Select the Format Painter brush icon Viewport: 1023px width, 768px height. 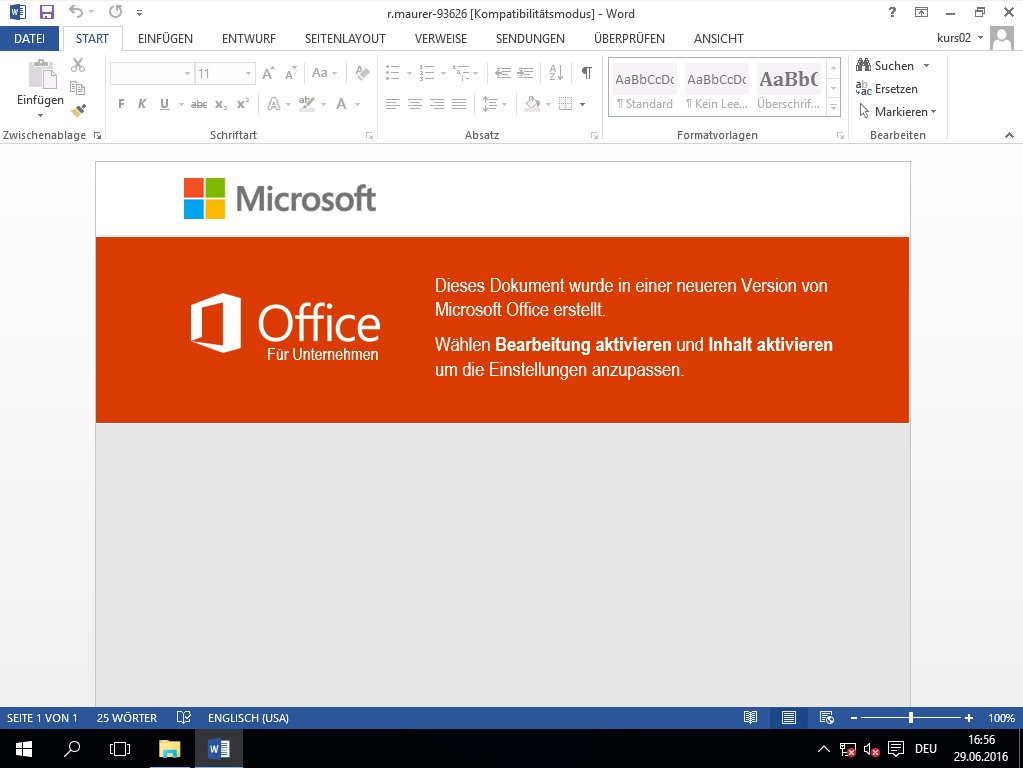click(78, 110)
